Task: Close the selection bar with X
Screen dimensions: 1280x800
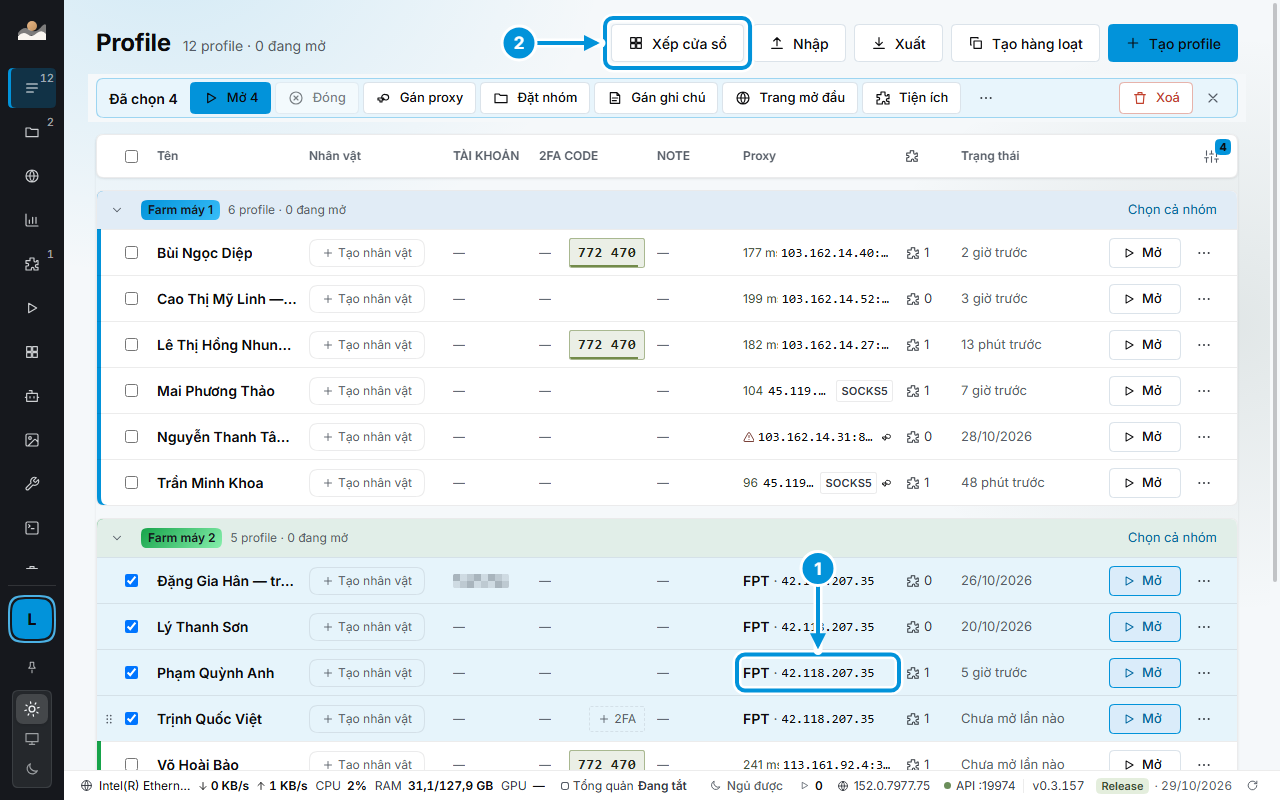Action: pos(1213,98)
